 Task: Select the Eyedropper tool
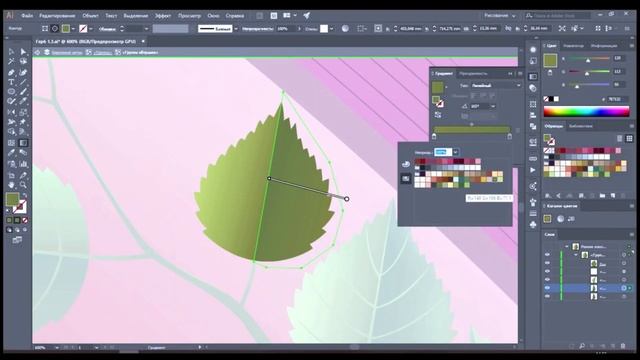(11, 153)
